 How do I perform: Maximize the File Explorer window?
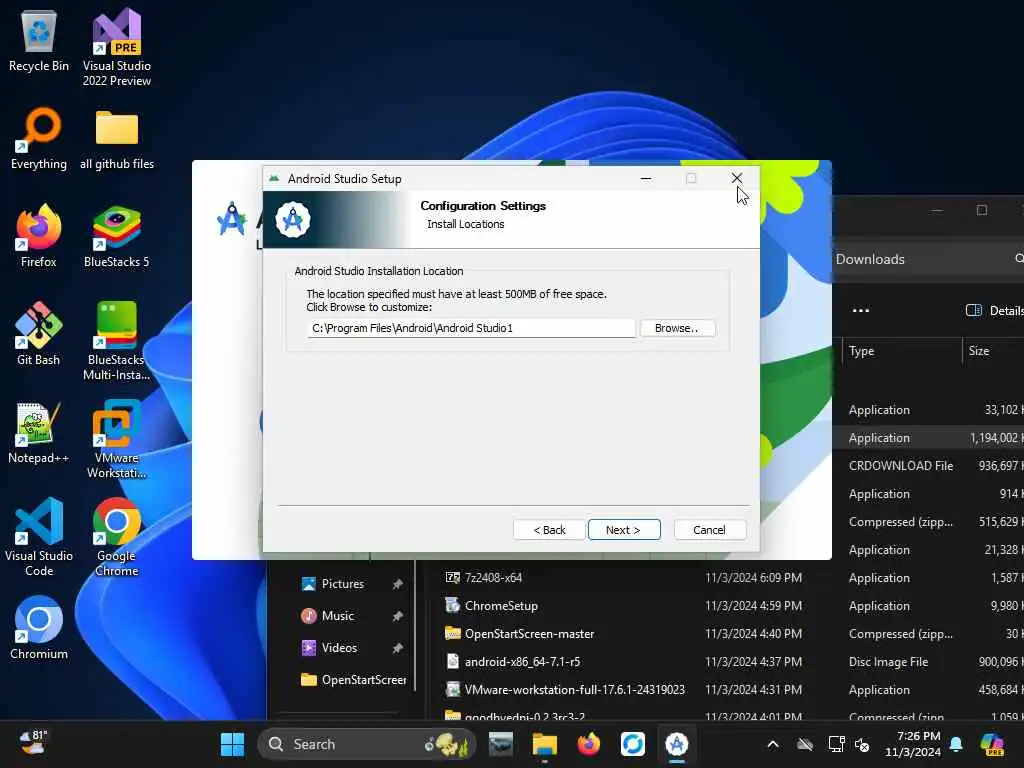[x=982, y=210]
